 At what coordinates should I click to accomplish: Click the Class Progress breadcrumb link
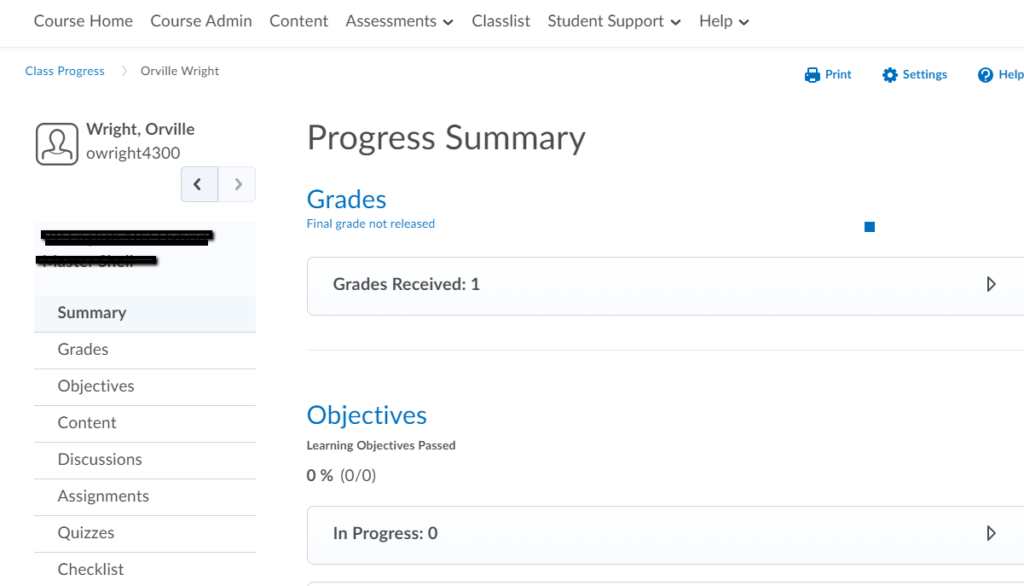click(64, 70)
